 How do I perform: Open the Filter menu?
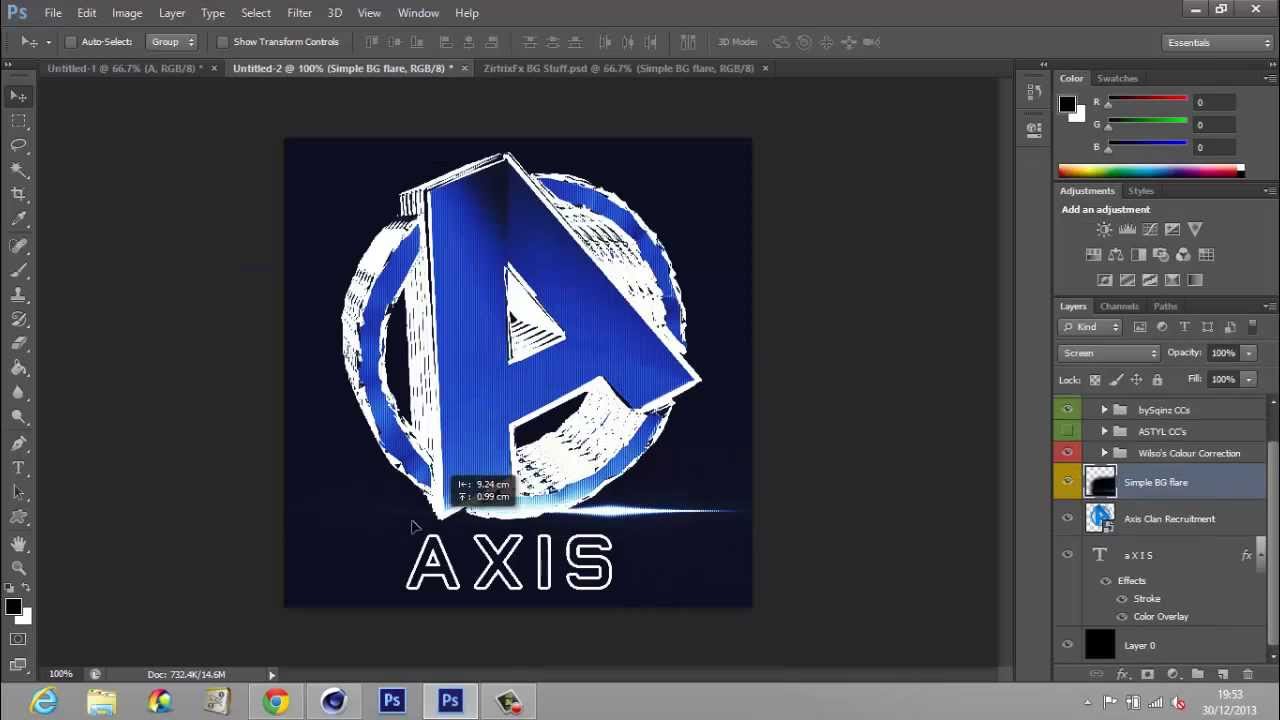(x=299, y=13)
